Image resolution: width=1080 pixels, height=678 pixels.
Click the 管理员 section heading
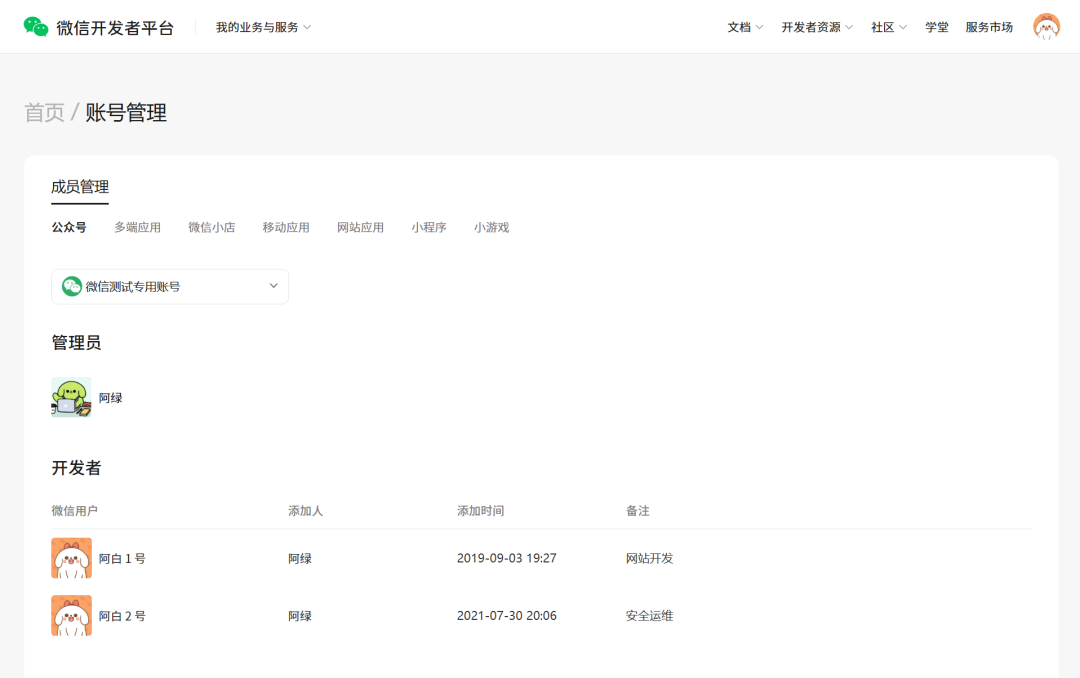pyautogui.click(x=76, y=342)
